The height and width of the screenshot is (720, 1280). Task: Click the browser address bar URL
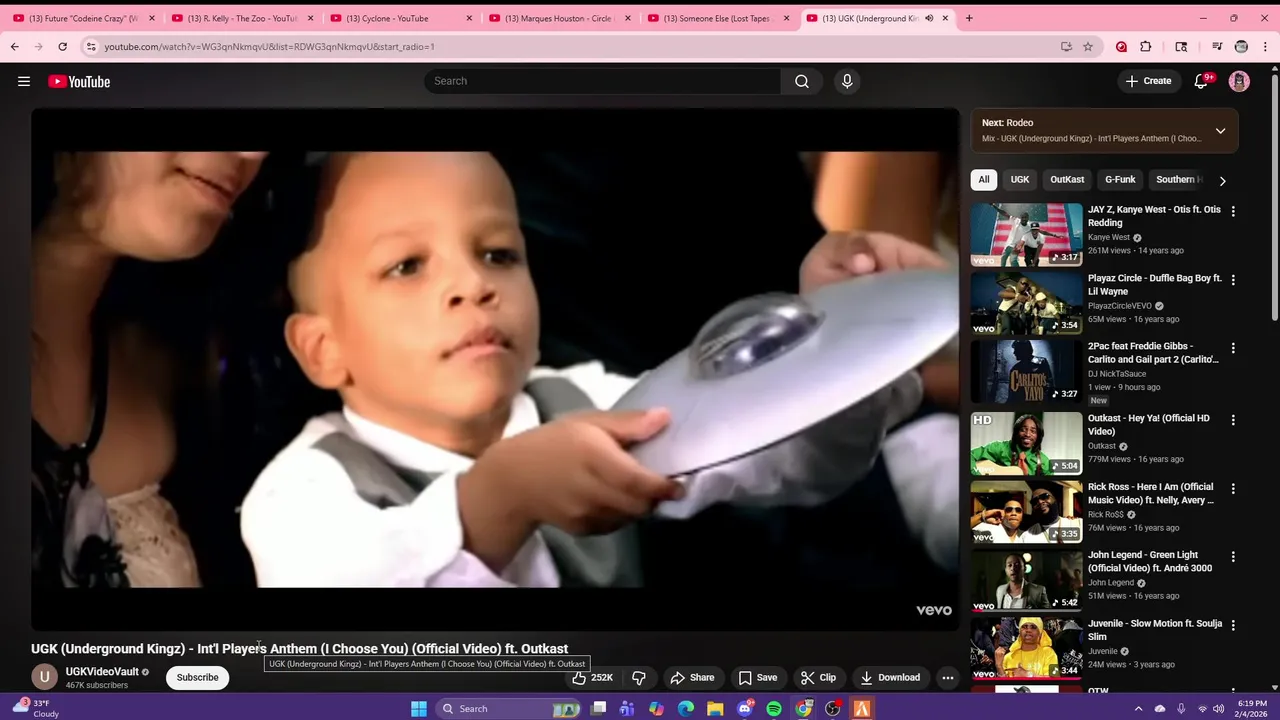[269, 47]
